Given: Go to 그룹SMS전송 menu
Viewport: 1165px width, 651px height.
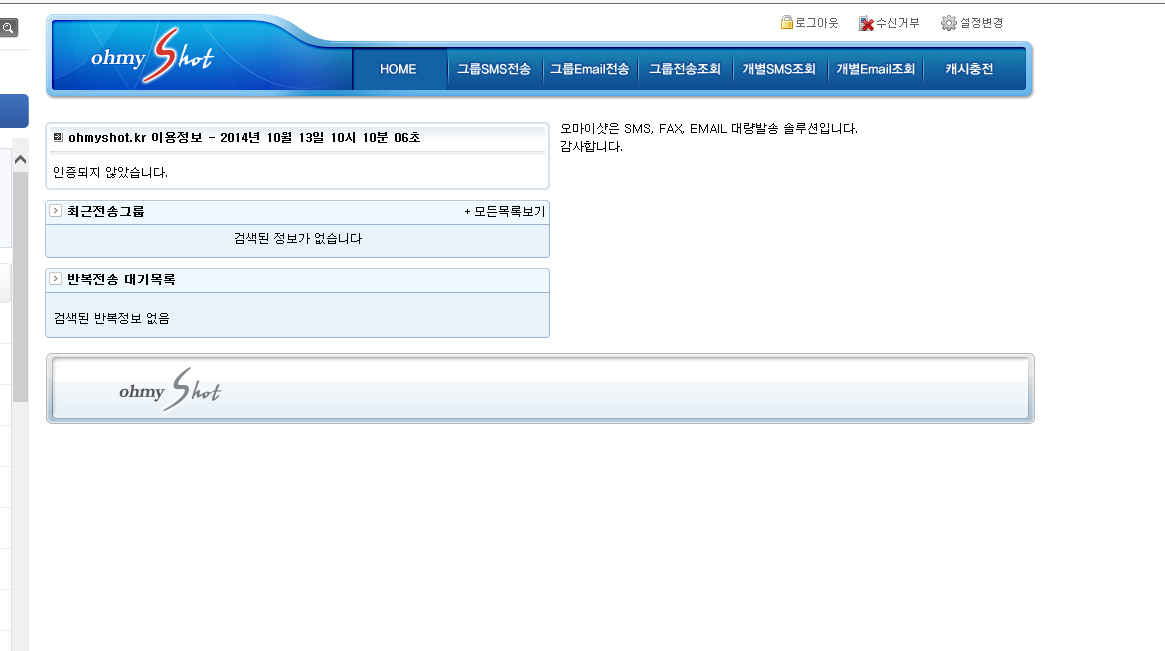Looking at the screenshot, I should point(493,69).
